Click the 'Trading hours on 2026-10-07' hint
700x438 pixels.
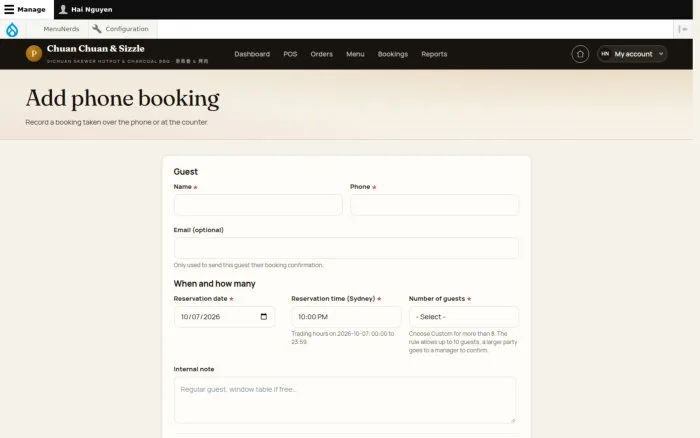coord(343,338)
